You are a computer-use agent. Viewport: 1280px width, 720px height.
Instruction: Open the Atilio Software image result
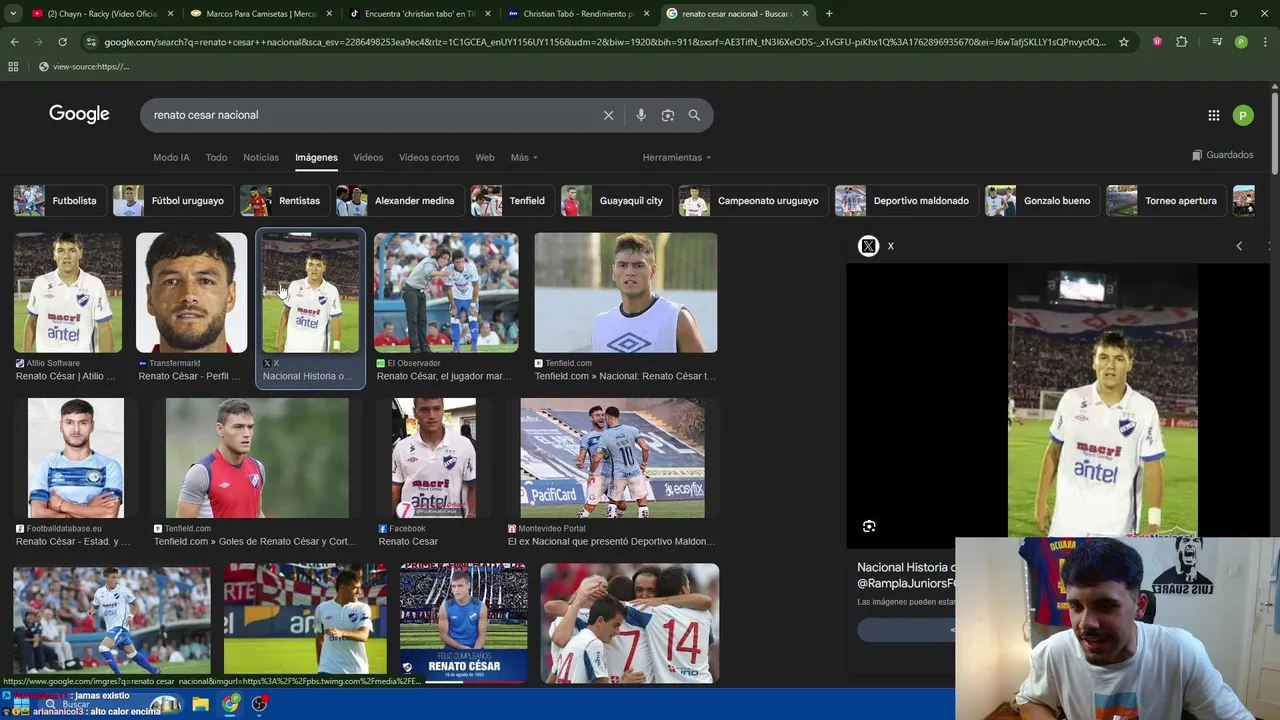(x=68, y=293)
